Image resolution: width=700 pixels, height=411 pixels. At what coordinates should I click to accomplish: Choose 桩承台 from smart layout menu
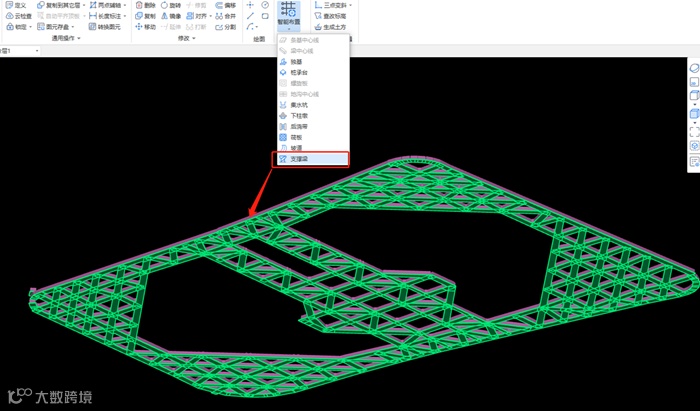pos(312,72)
